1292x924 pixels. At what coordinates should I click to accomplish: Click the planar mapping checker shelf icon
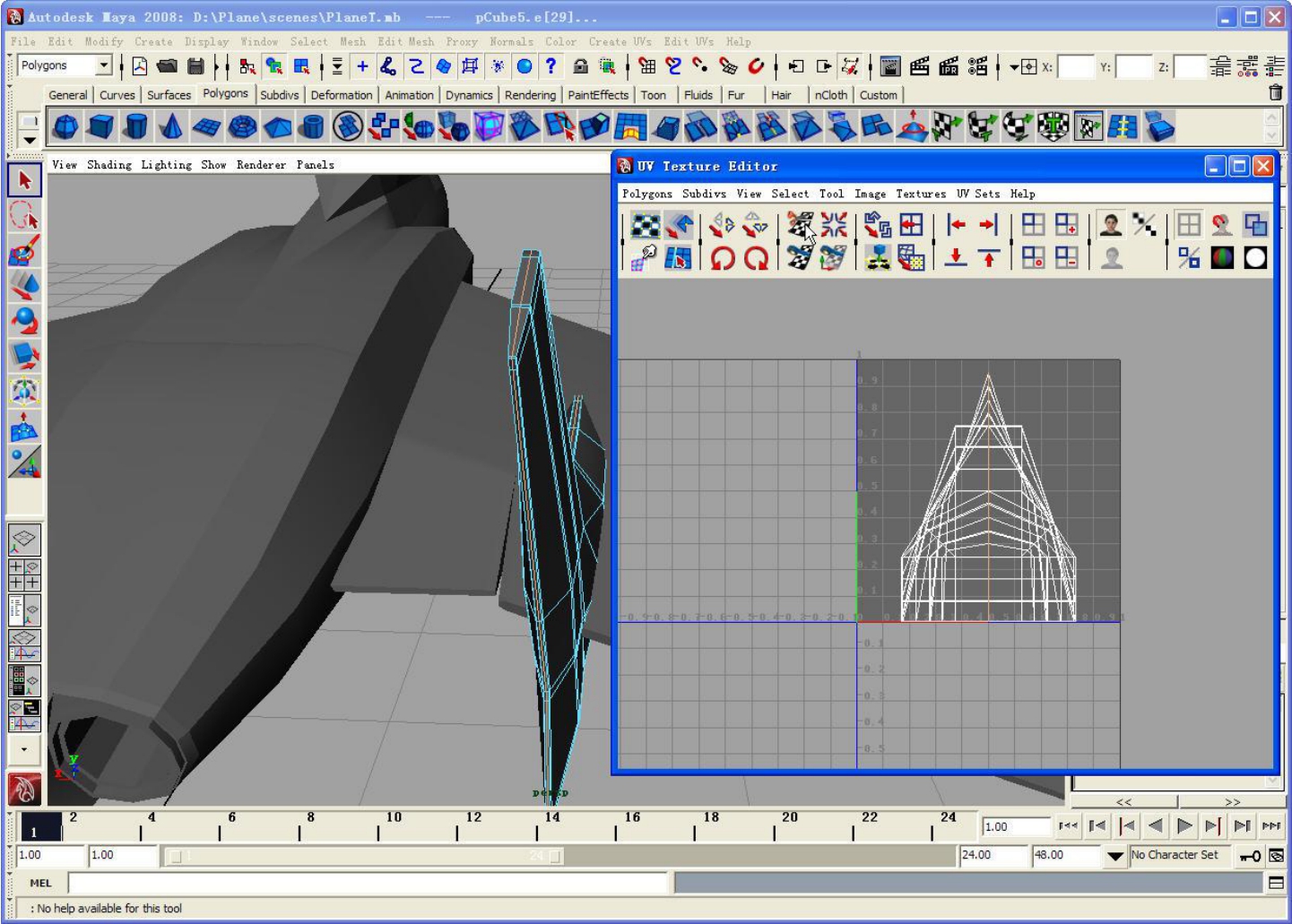pos(946,127)
